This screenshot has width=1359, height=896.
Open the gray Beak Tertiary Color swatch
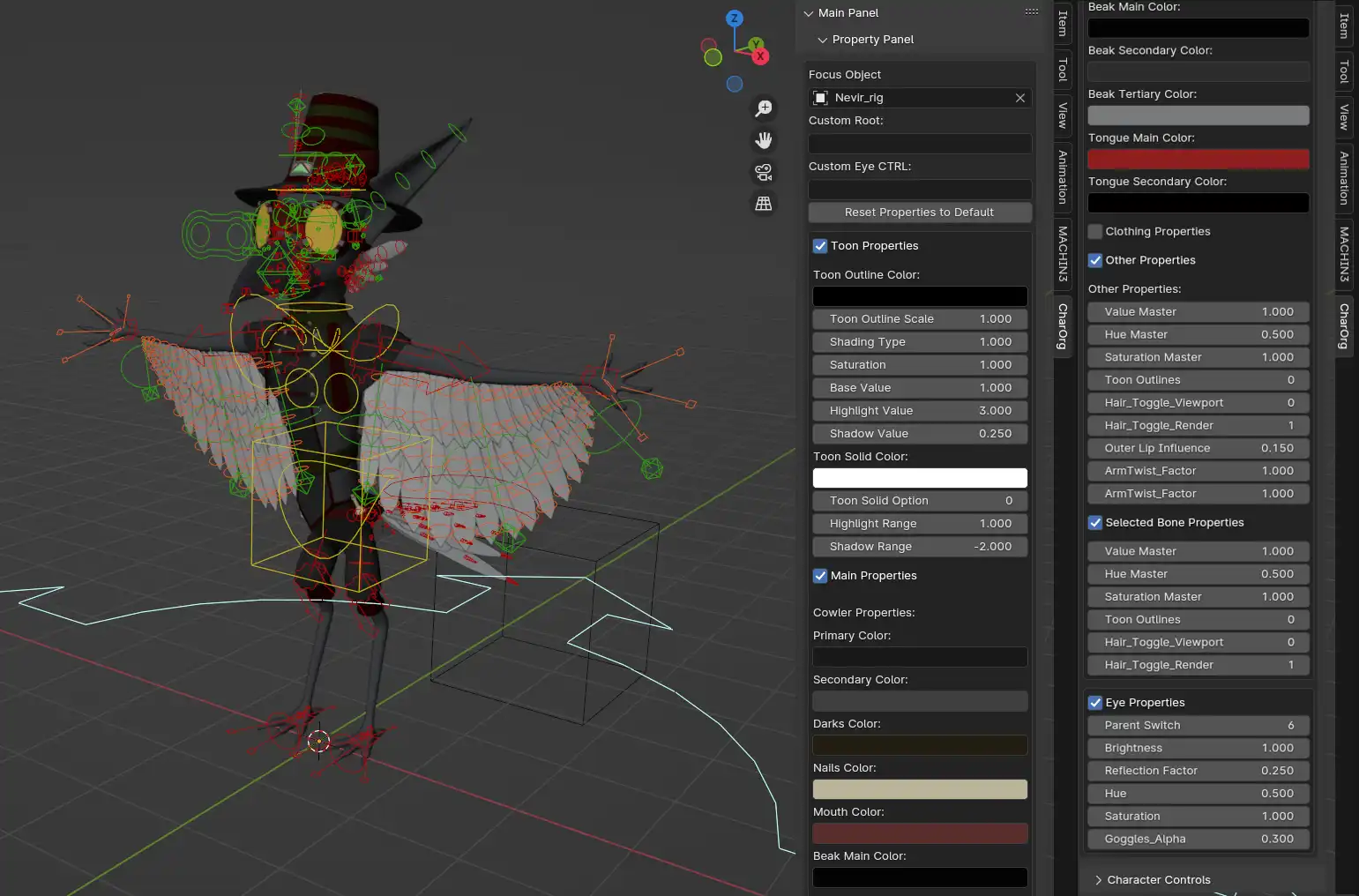pos(1198,116)
